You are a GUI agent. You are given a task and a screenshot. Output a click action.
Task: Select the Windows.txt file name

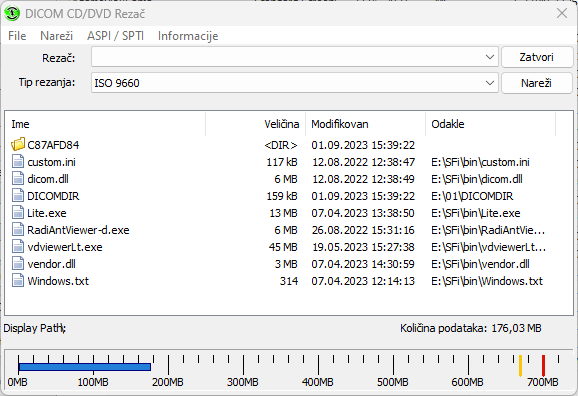click(x=58, y=281)
